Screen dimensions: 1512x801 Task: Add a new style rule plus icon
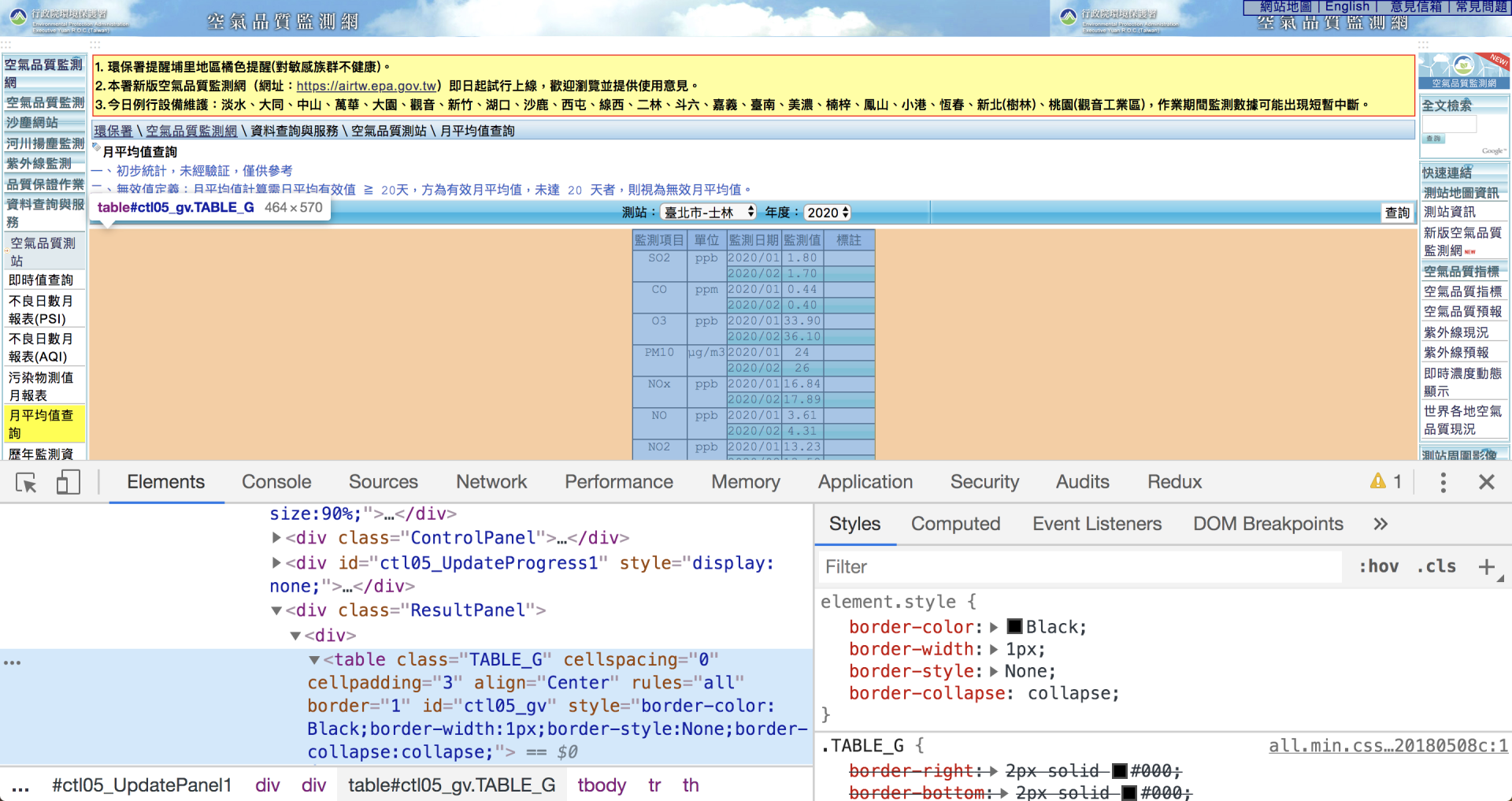(1487, 566)
